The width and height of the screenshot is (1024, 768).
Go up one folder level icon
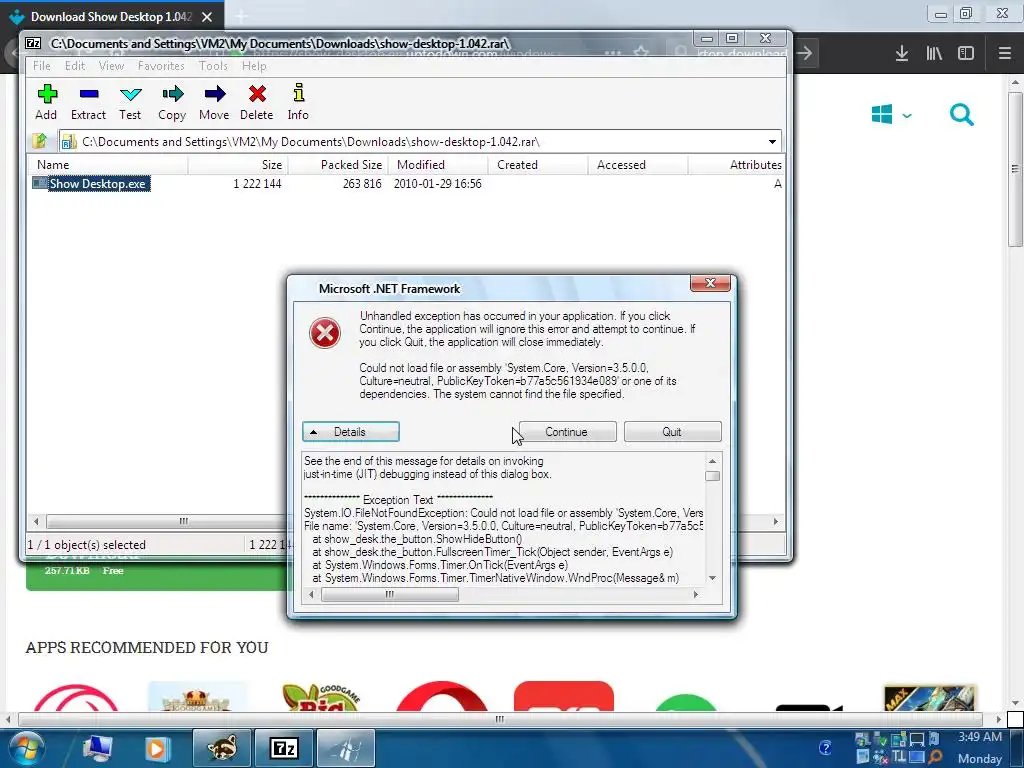click(40, 141)
